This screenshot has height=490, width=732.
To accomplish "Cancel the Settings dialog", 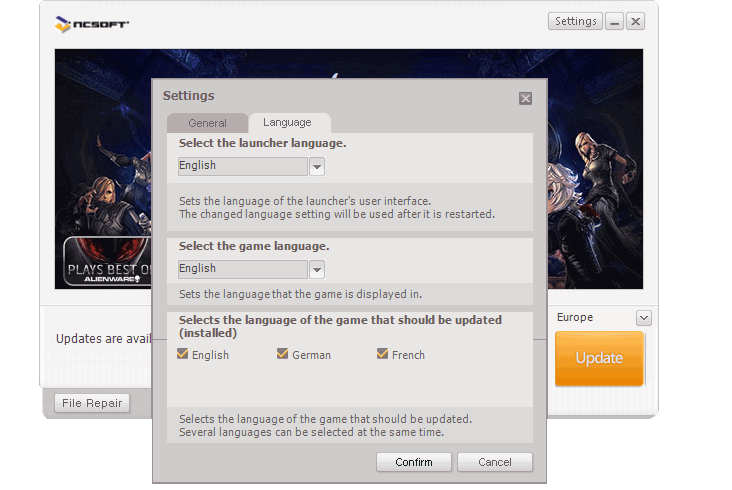I will tap(495, 462).
